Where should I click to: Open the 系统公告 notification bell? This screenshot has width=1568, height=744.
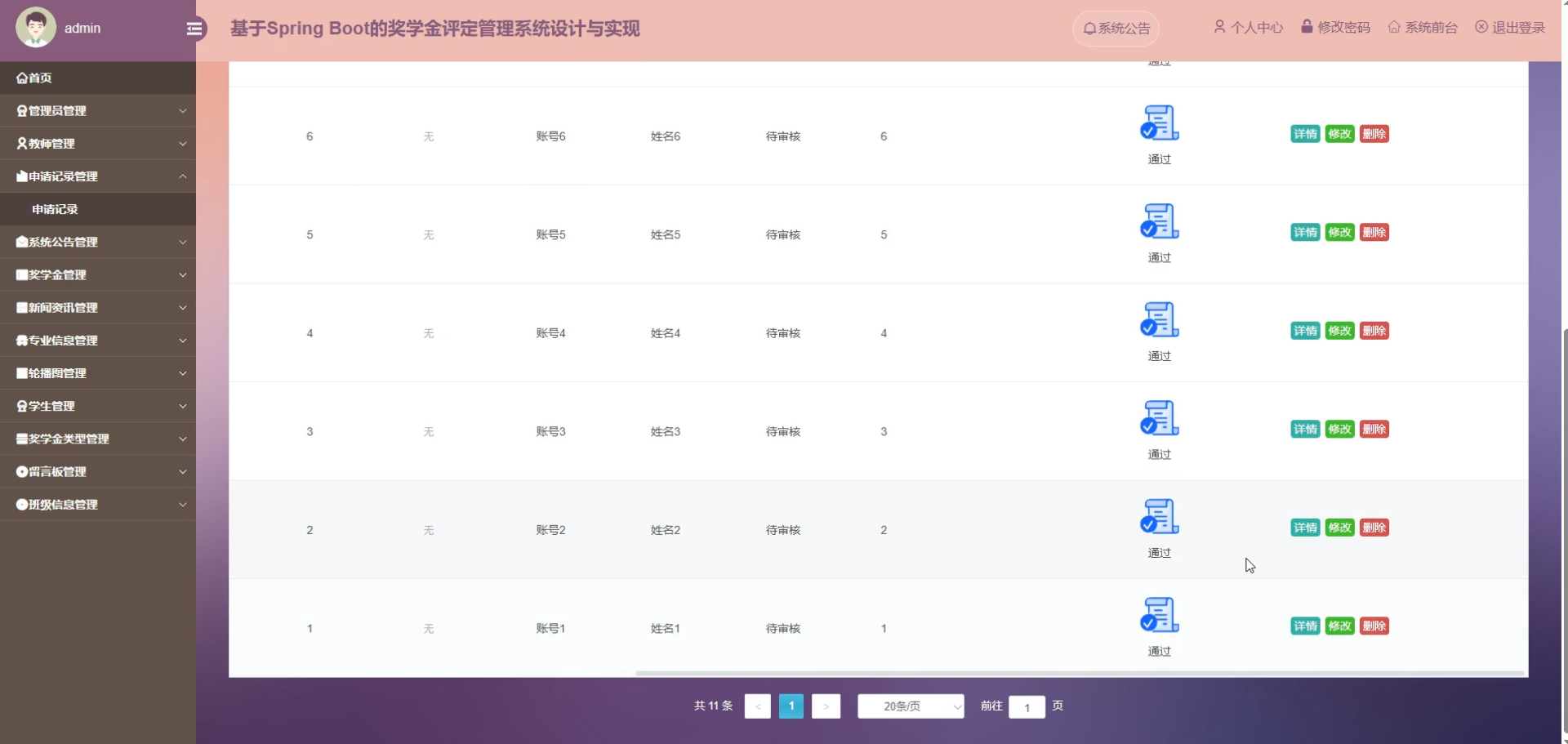pyautogui.click(x=1114, y=27)
